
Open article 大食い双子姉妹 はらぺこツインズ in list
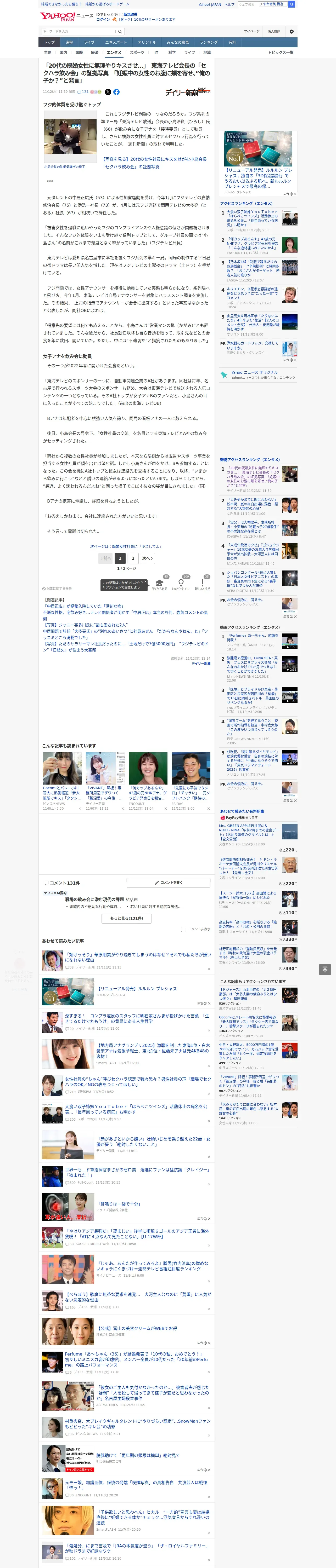pyautogui.click(x=137, y=1110)
